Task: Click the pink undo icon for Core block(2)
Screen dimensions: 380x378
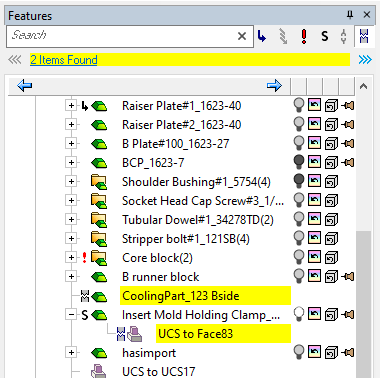Action: tap(314, 257)
